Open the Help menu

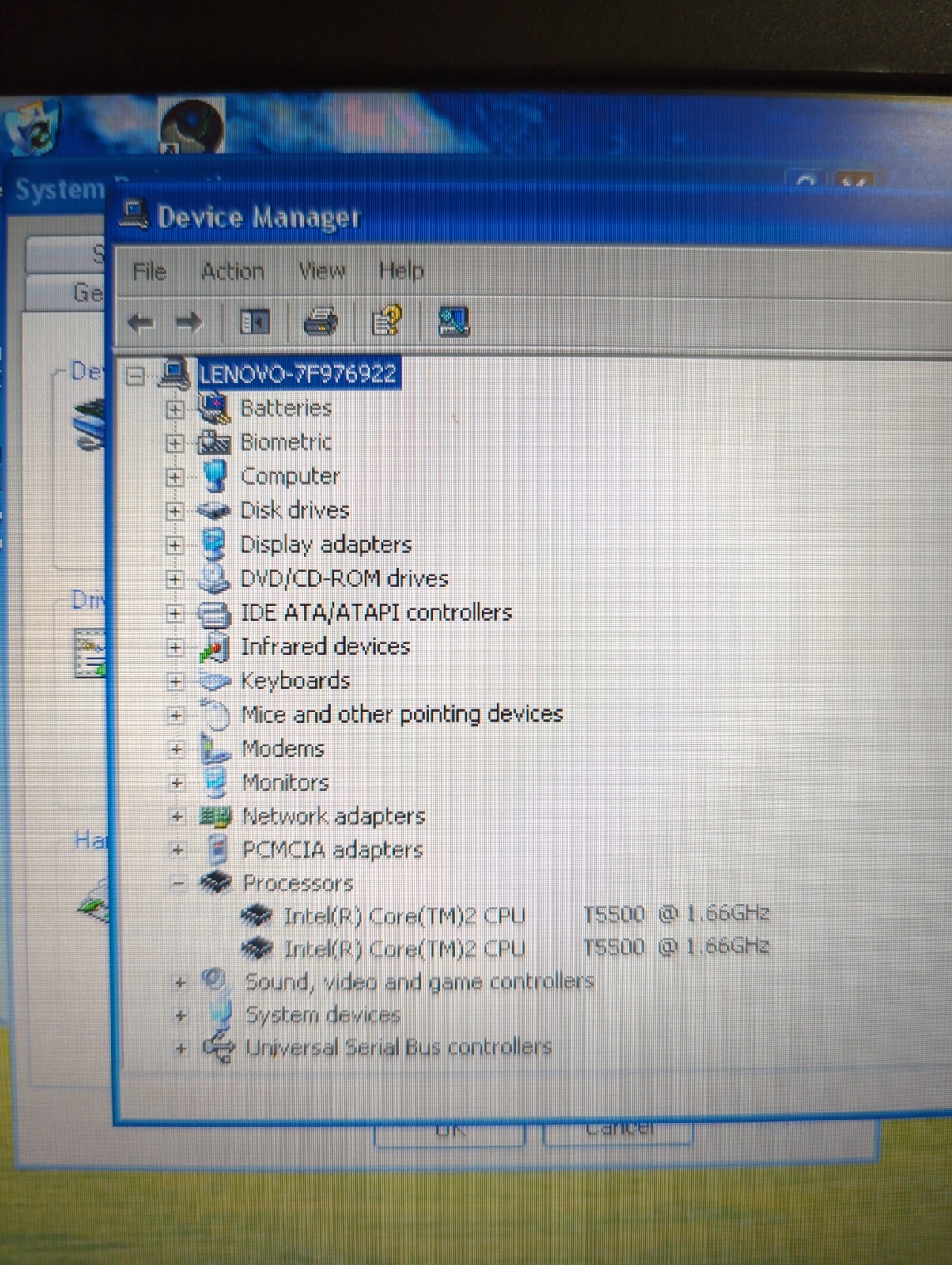(x=402, y=270)
